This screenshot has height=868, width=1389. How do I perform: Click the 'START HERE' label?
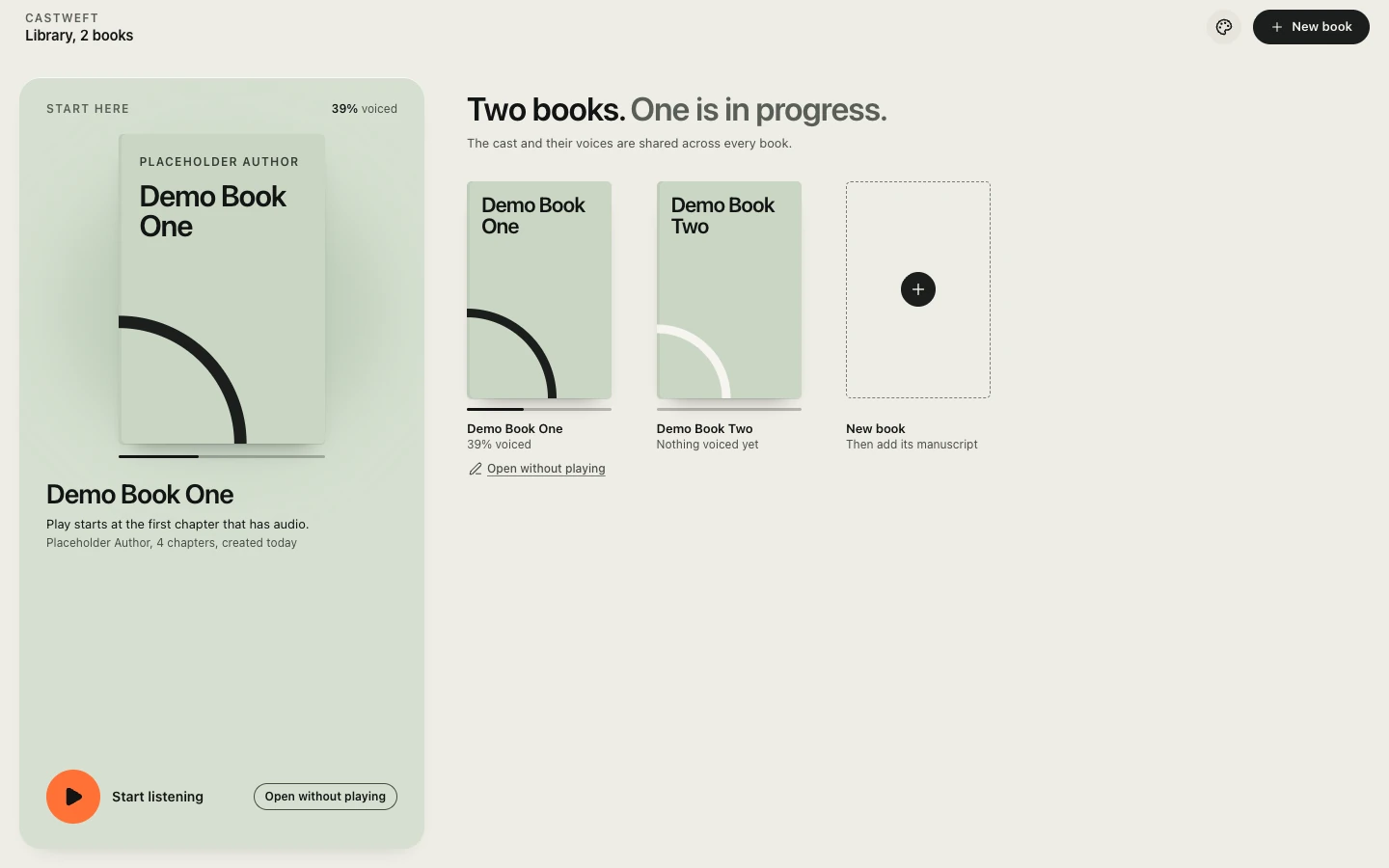[88, 109]
